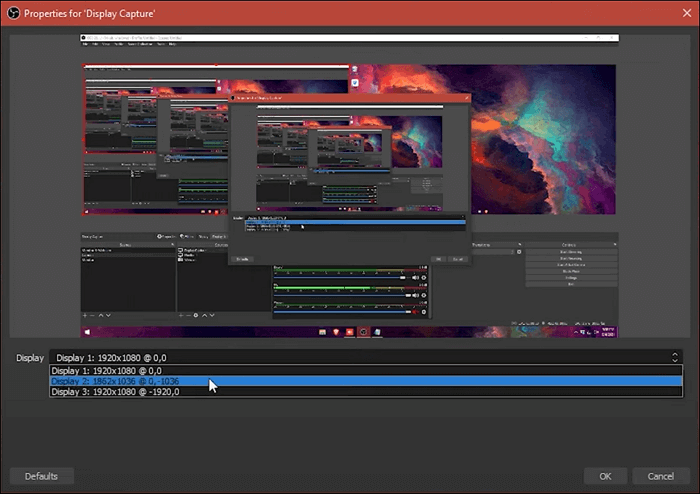700x494 pixels.
Task: Dismiss the dialog with Cancel
Action: [x=660, y=476]
